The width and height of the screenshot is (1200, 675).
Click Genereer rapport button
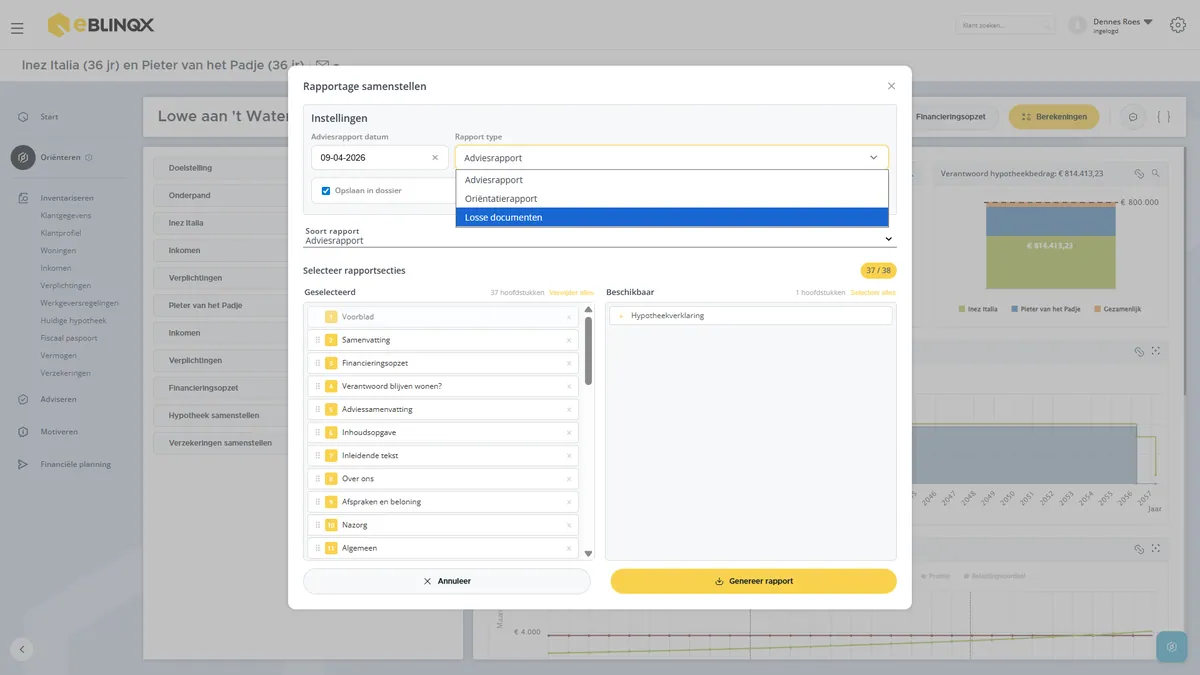pos(754,581)
